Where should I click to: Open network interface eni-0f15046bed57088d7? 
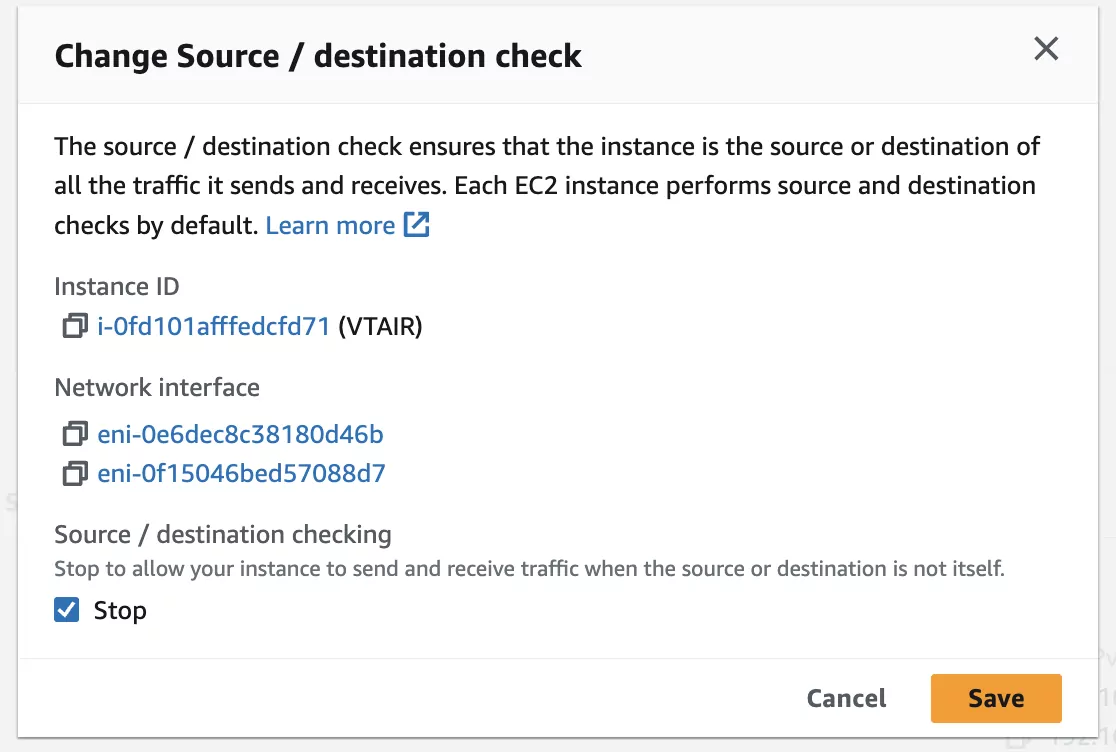click(x=240, y=473)
